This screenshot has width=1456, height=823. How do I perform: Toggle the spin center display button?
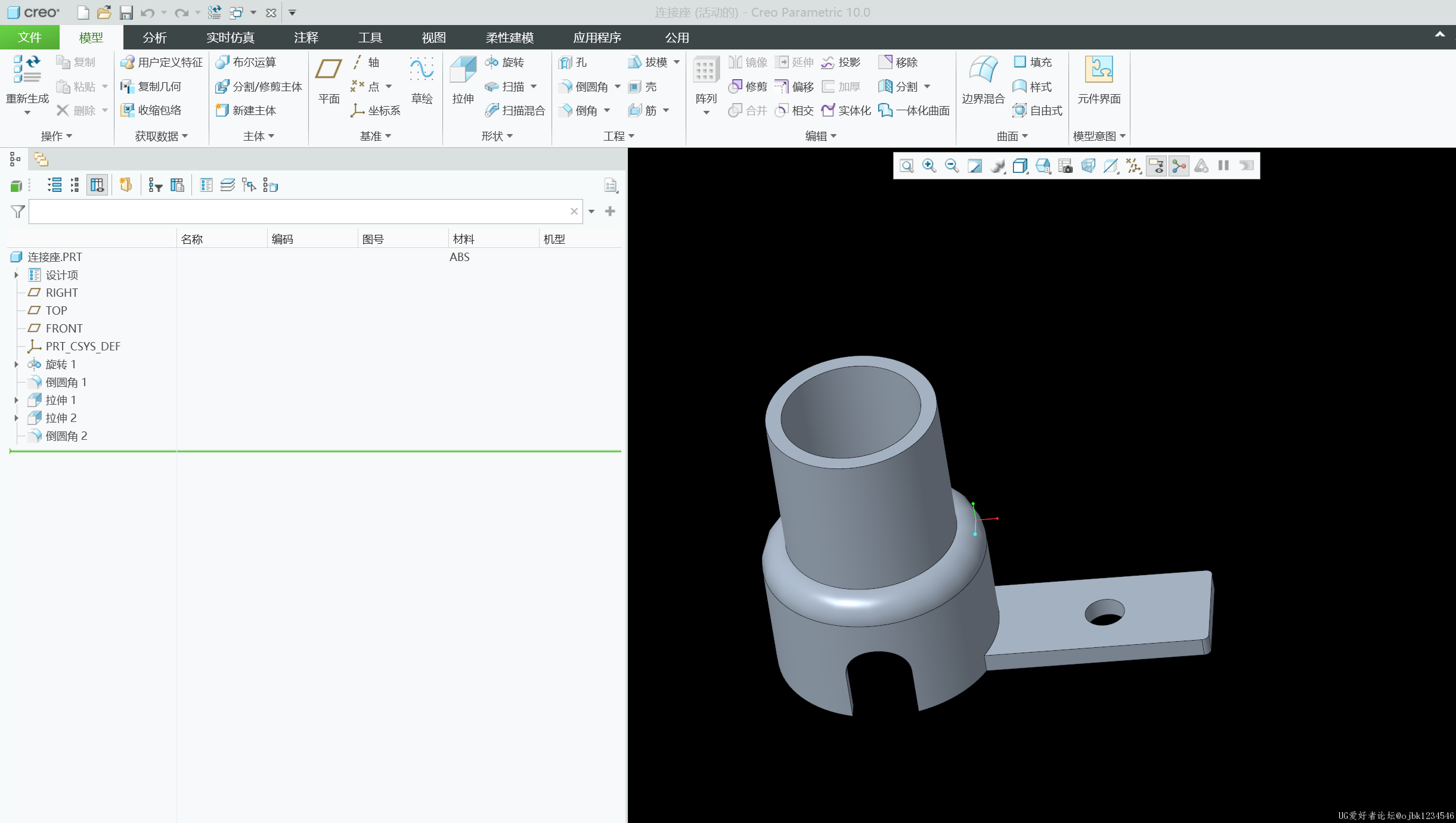[1179, 166]
